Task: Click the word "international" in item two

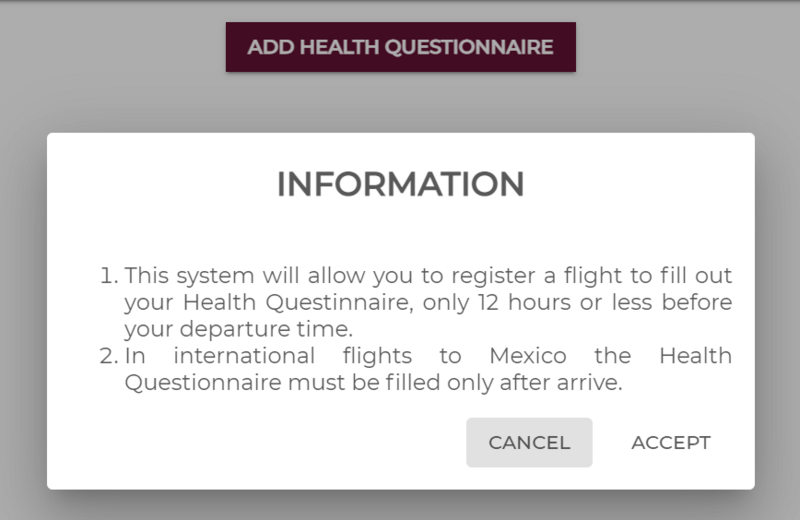Action: tap(244, 356)
